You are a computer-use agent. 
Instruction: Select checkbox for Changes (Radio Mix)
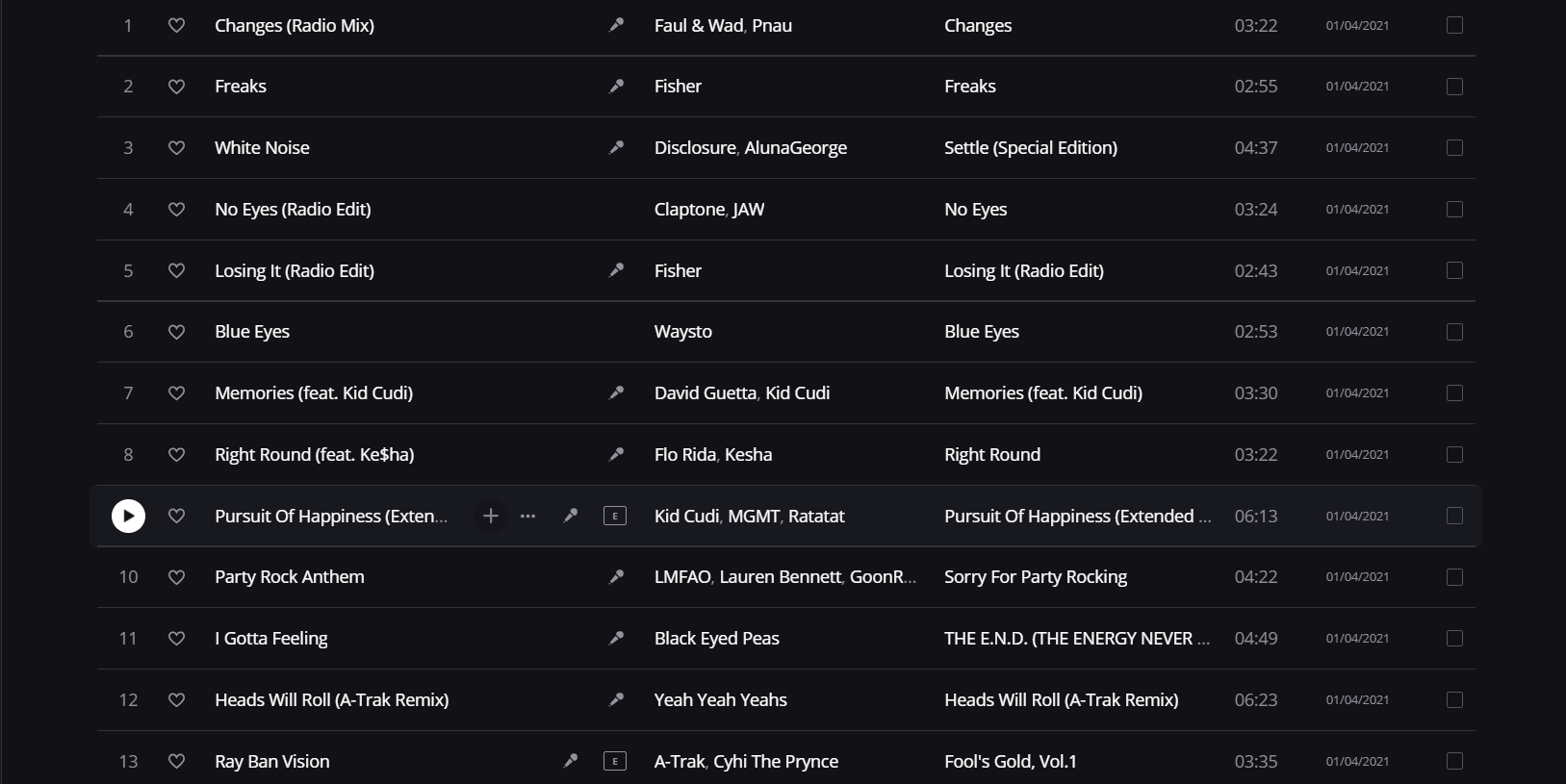coord(1454,25)
